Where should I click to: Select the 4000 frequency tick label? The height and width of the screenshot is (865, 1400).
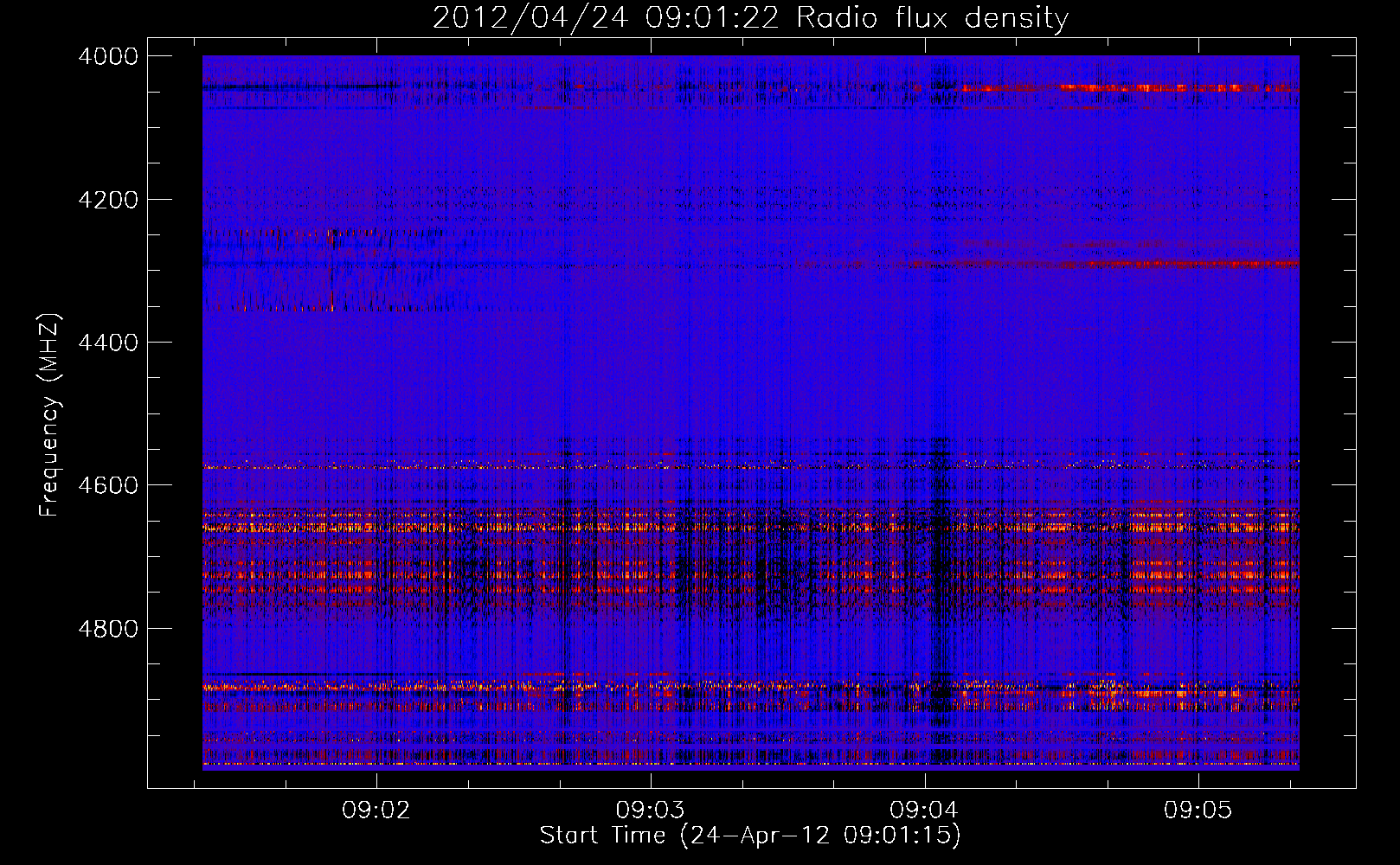coord(108,56)
